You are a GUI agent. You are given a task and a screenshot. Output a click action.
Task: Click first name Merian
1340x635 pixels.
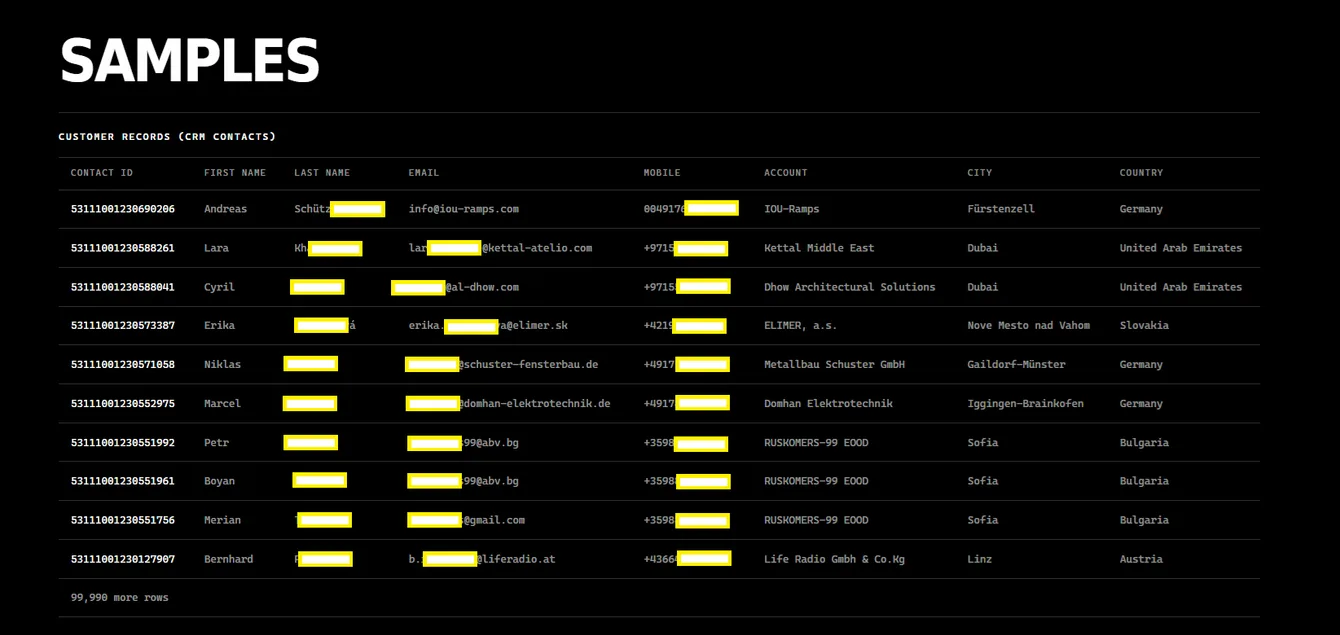[x=222, y=520]
